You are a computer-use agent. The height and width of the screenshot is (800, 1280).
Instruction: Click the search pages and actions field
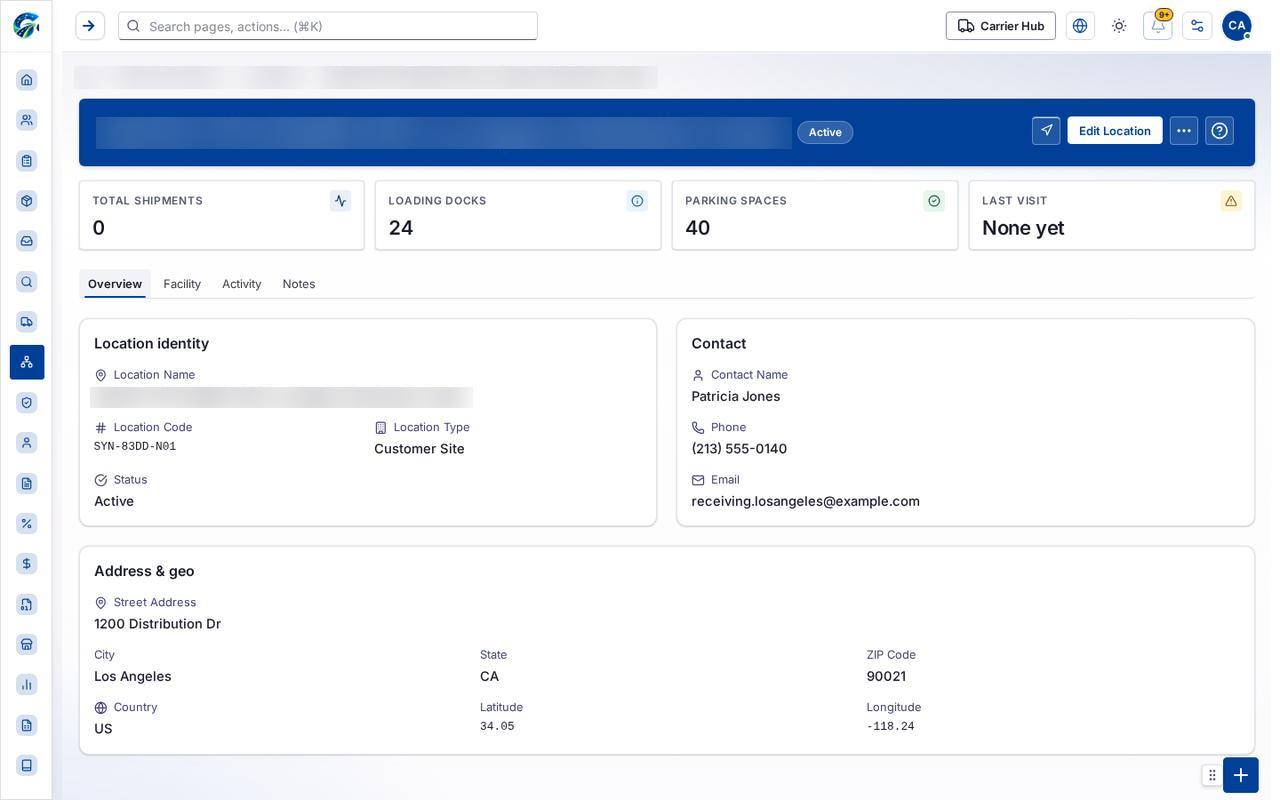[328, 26]
